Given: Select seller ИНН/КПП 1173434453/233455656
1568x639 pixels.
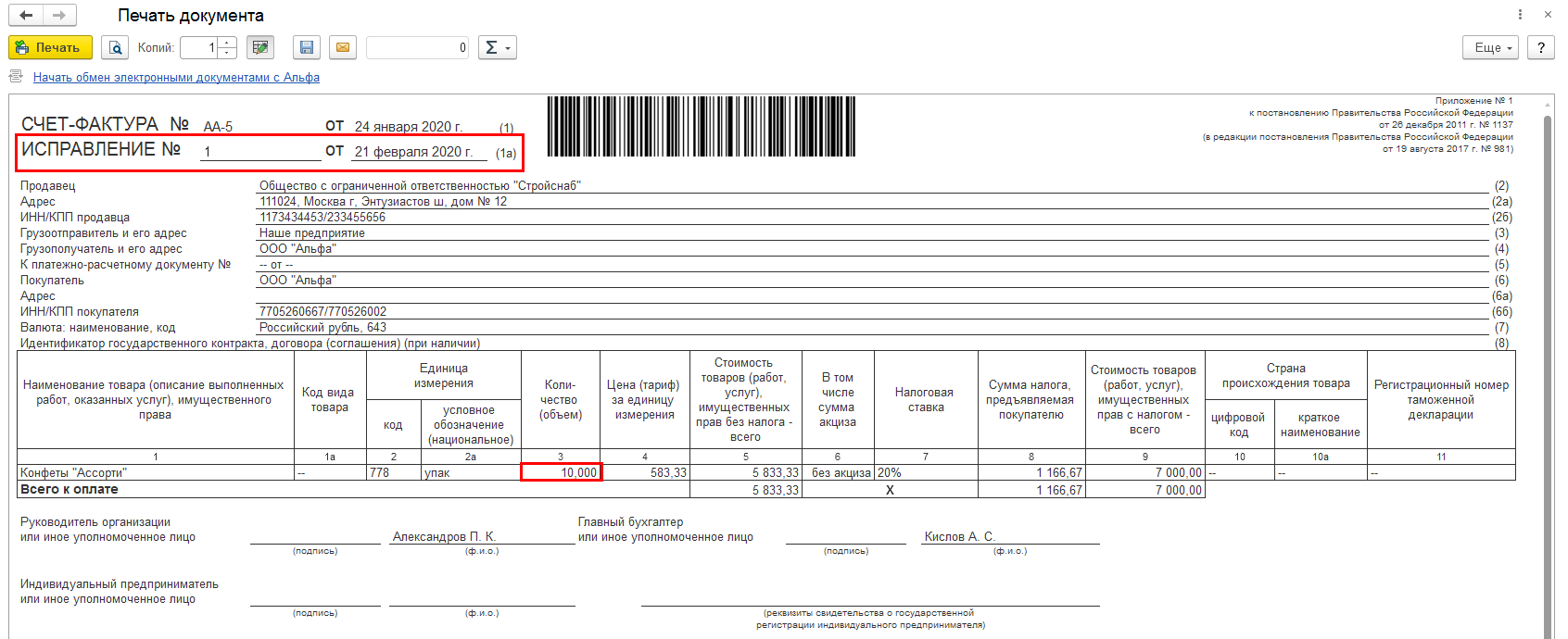Looking at the screenshot, I should point(322,218).
